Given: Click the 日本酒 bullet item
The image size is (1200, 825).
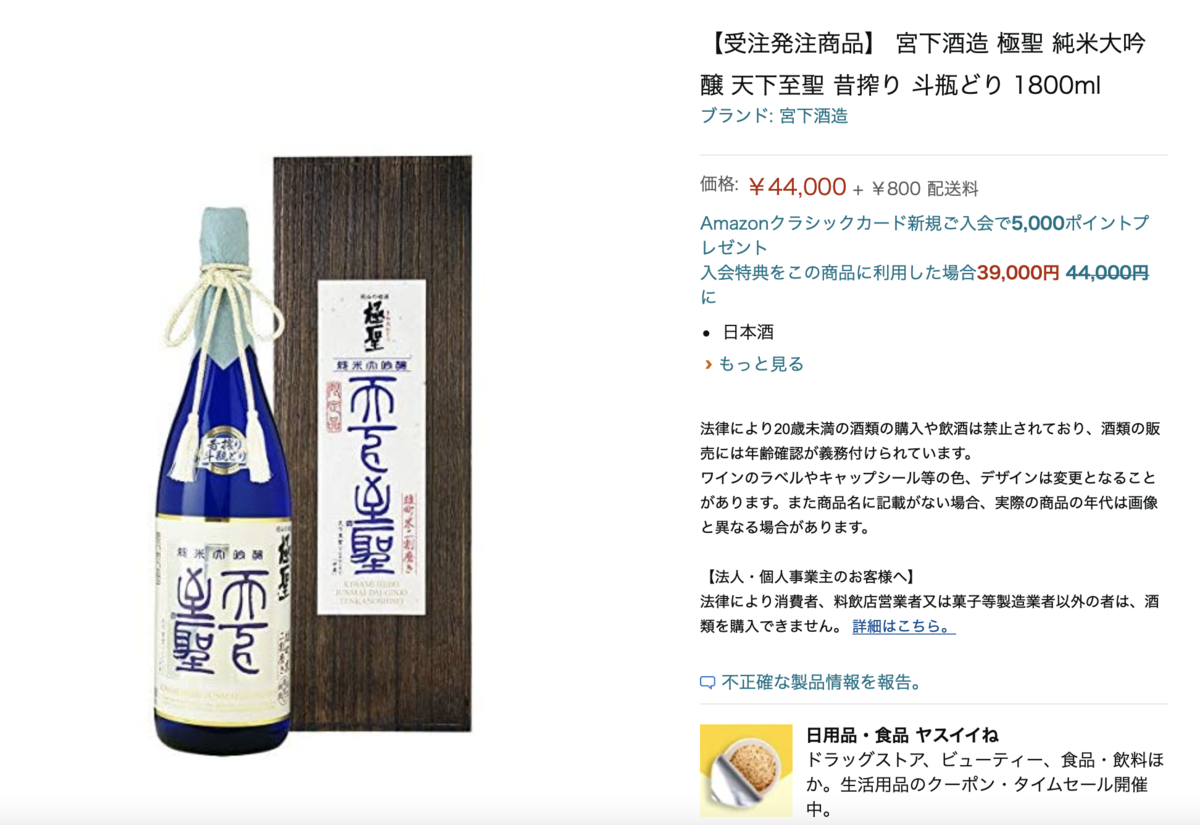Looking at the screenshot, I should 748,332.
